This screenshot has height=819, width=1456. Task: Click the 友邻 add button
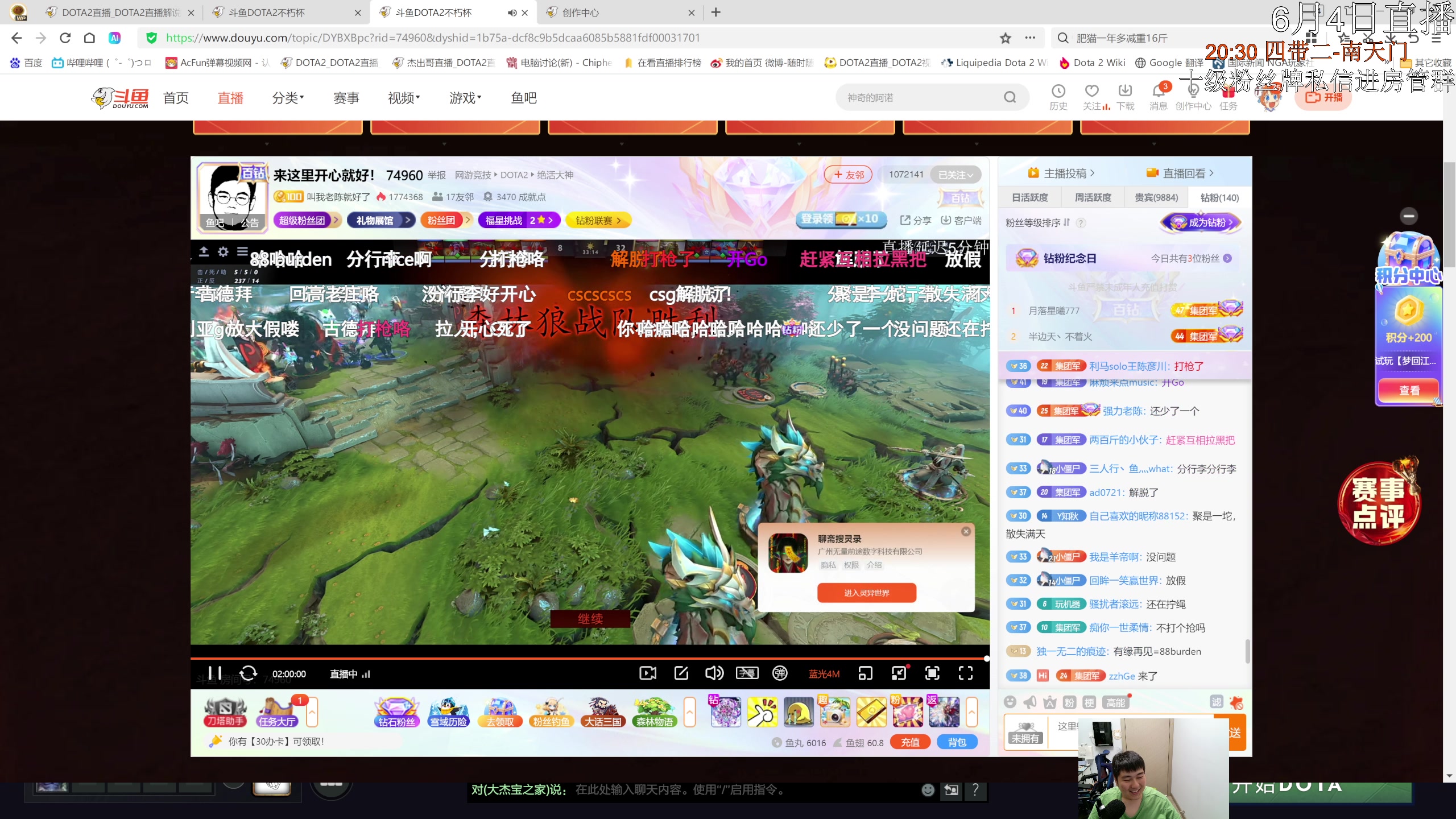click(849, 175)
